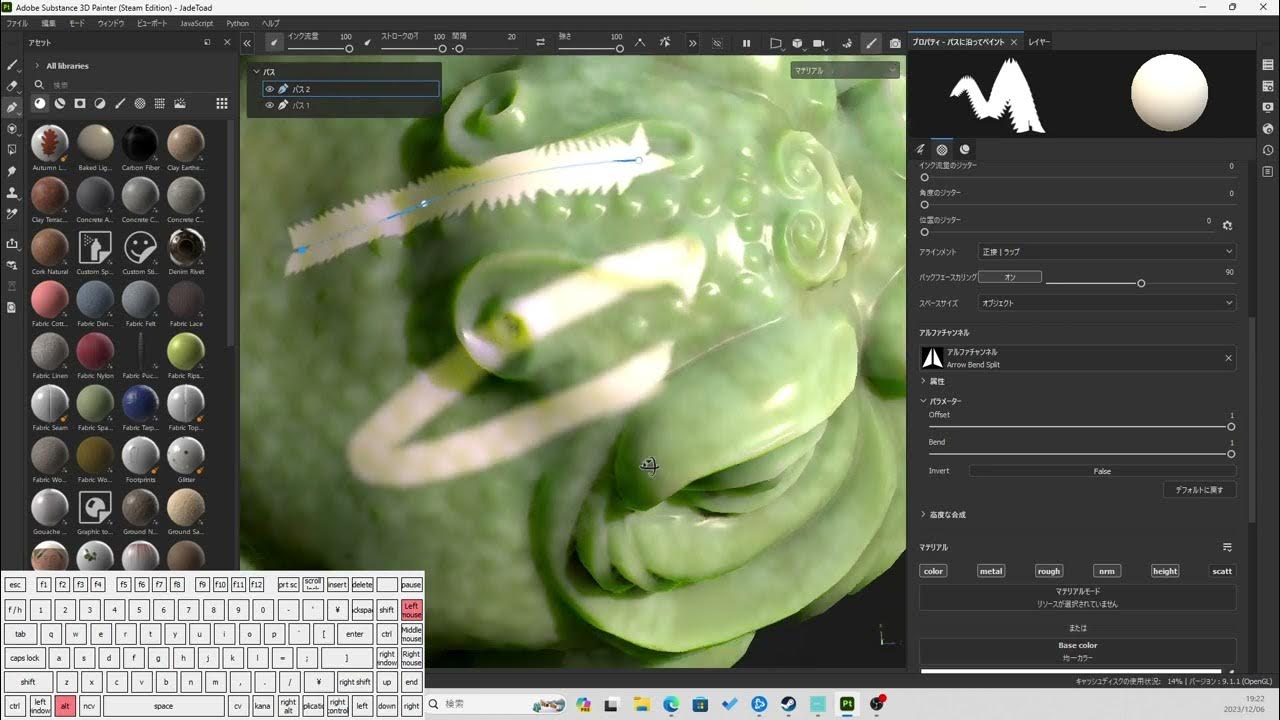This screenshot has width=1280, height=720.
Task: Click the Export textures icon in left toolbar
Action: tap(12, 244)
